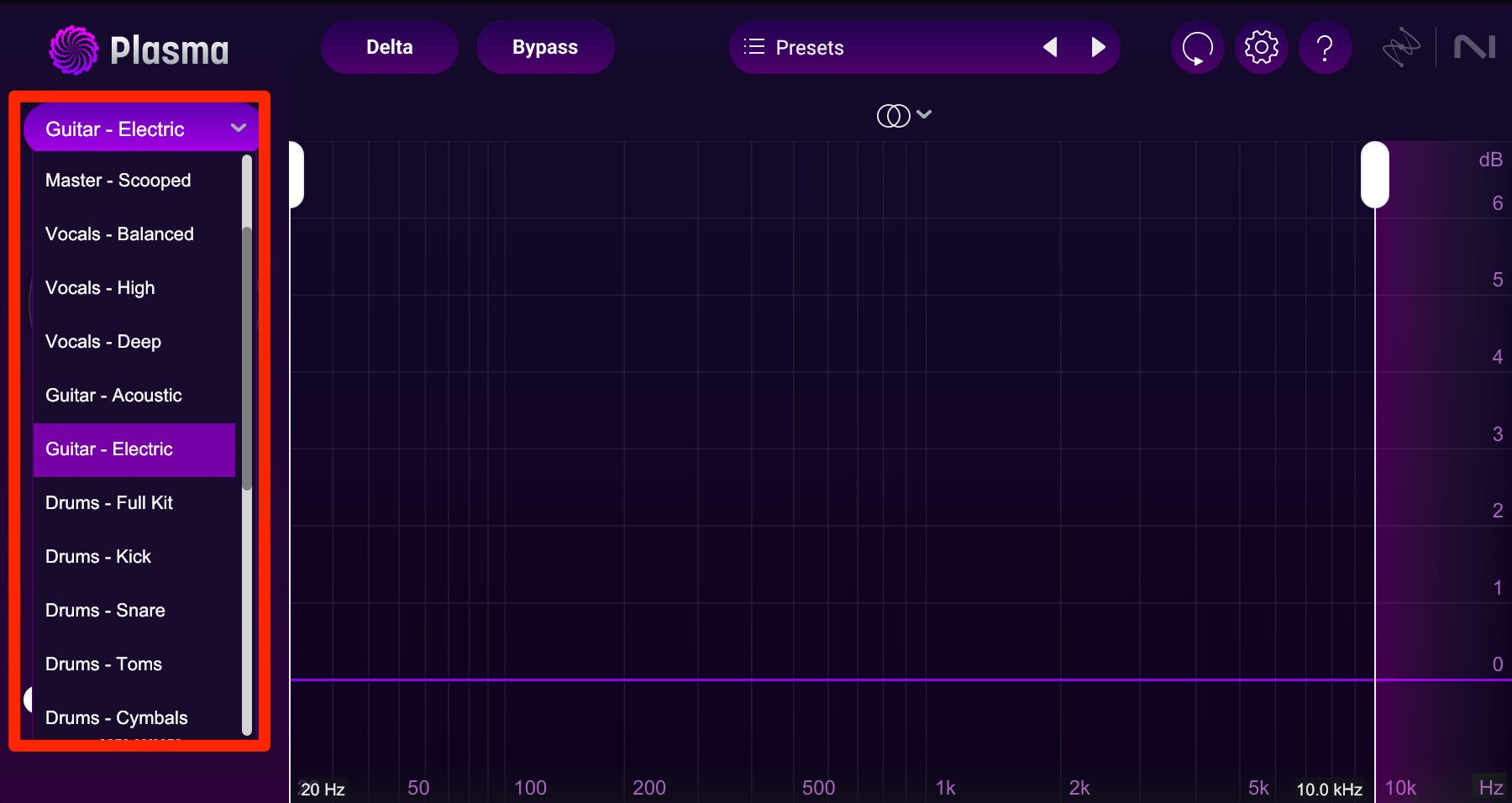Choose Drums - Toms profile
The height and width of the screenshot is (803, 1512).
(134, 664)
